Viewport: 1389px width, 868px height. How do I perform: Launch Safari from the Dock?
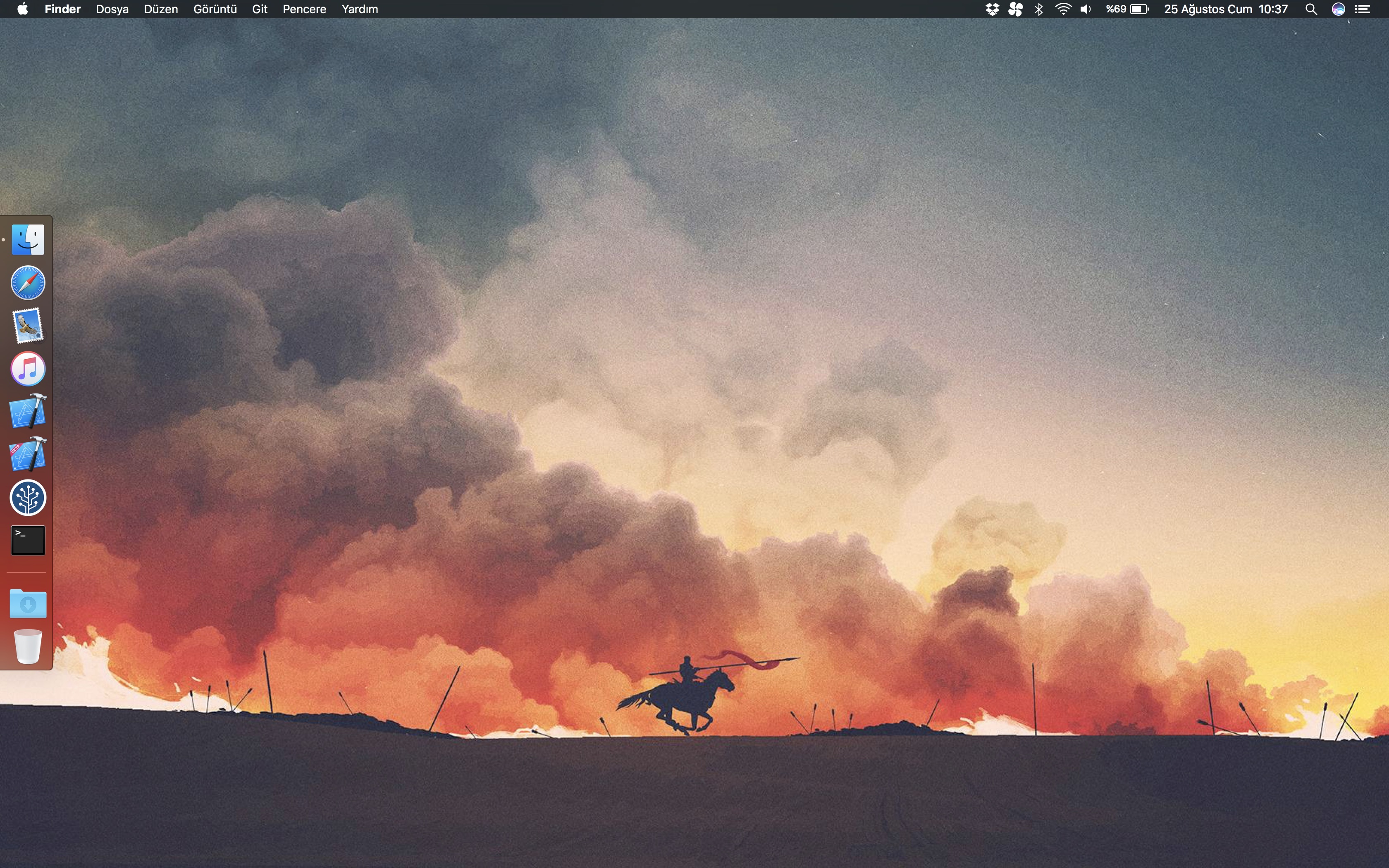28,282
